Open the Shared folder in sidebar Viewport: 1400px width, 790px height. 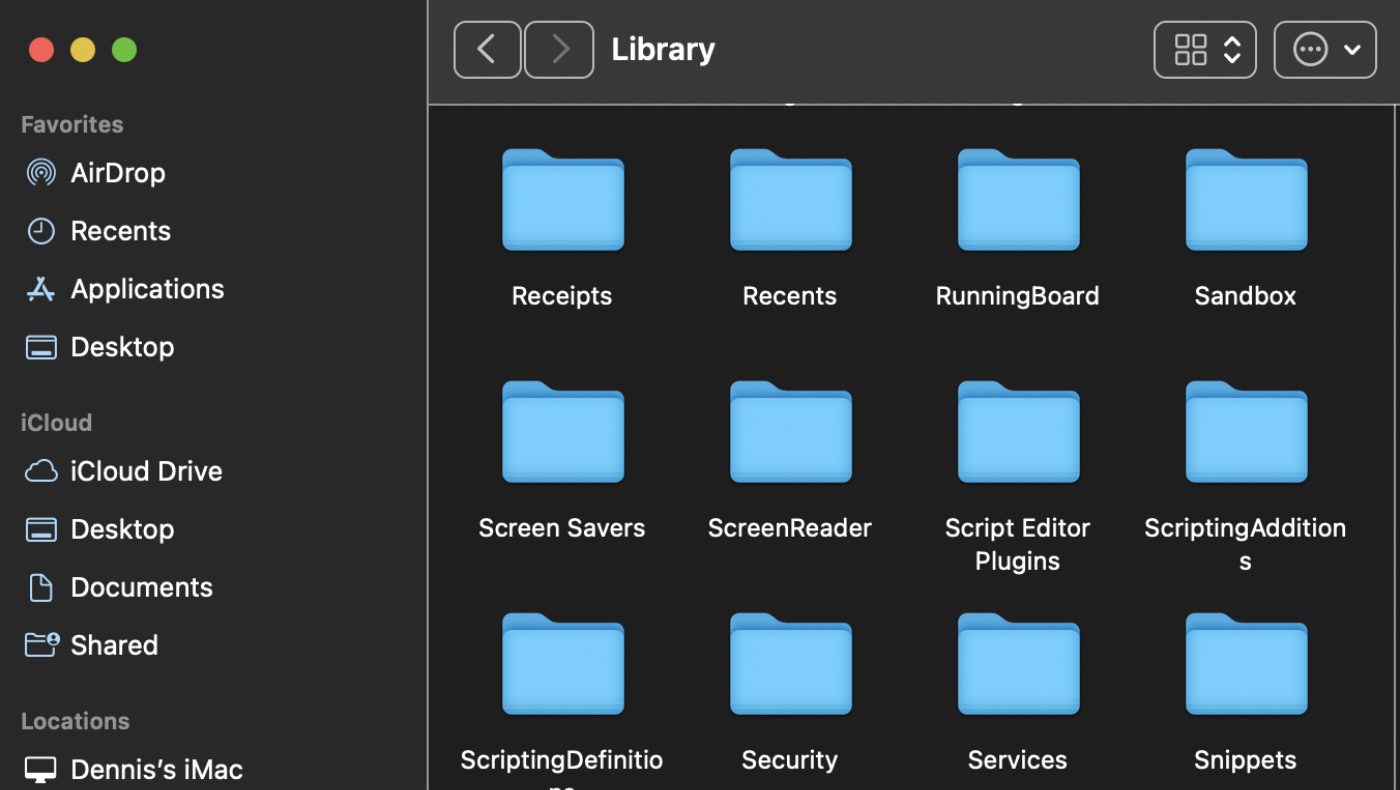click(x=114, y=645)
